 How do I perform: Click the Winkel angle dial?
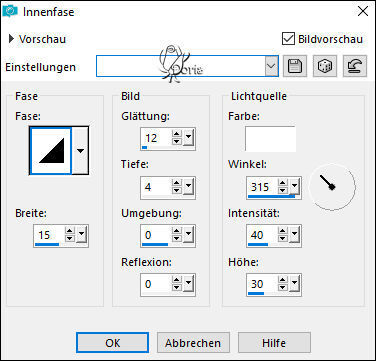tap(332, 187)
